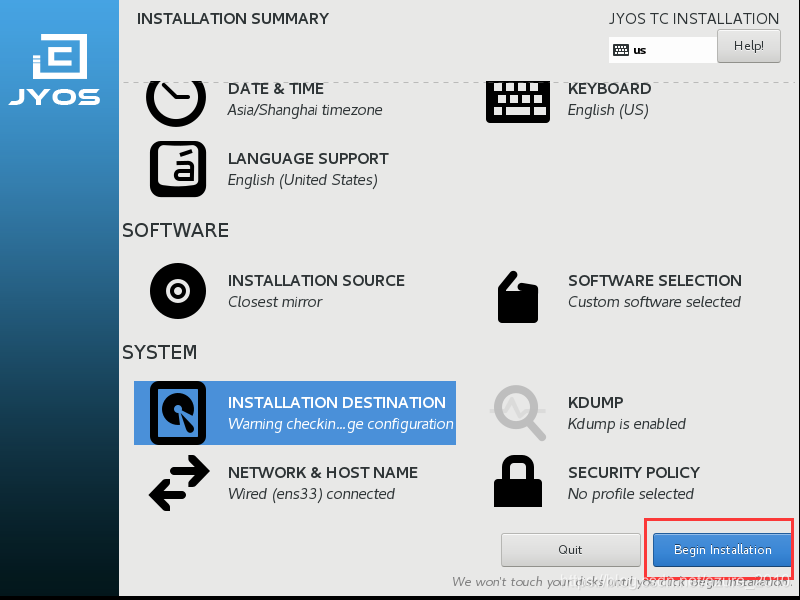Click 'English (United States)' language value

(303, 180)
